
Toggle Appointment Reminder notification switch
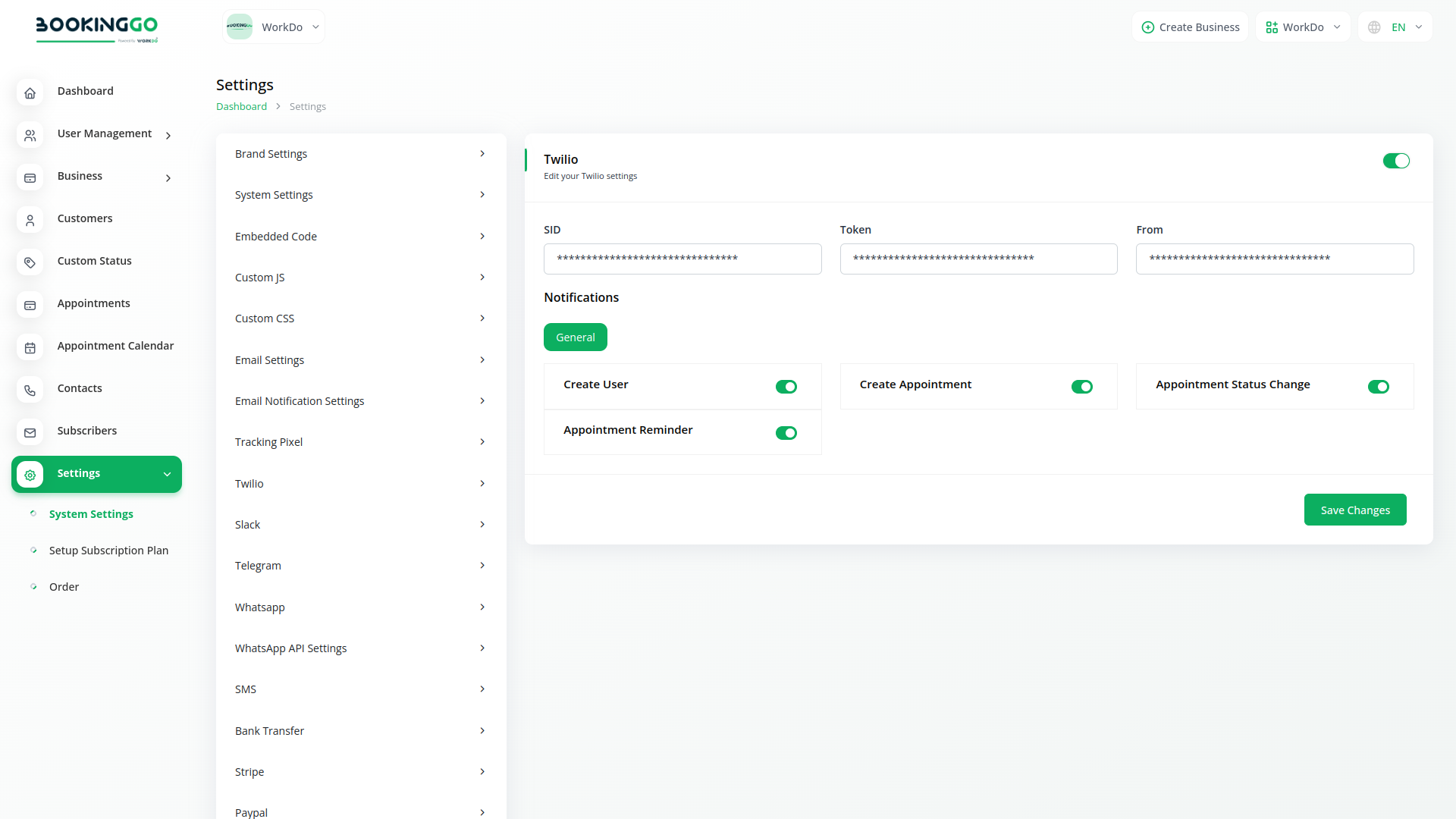point(786,433)
